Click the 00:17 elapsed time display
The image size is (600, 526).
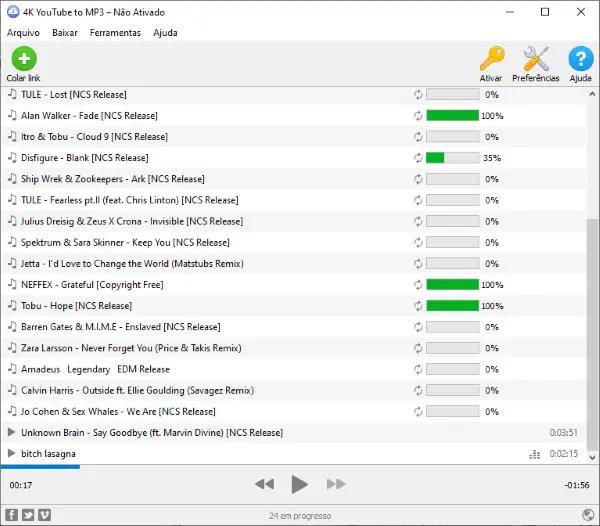point(21,485)
